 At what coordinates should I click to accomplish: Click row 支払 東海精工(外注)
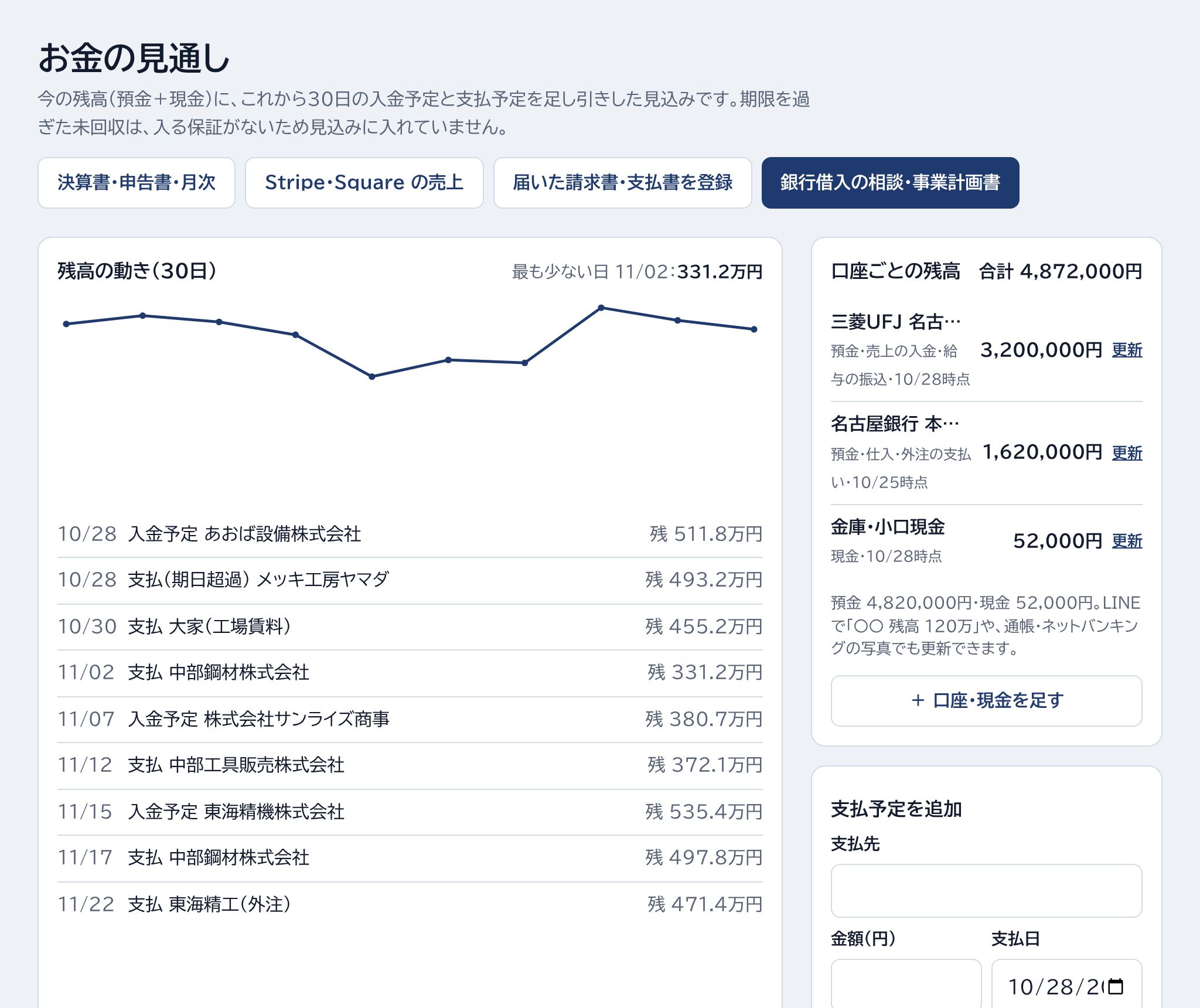click(410, 905)
